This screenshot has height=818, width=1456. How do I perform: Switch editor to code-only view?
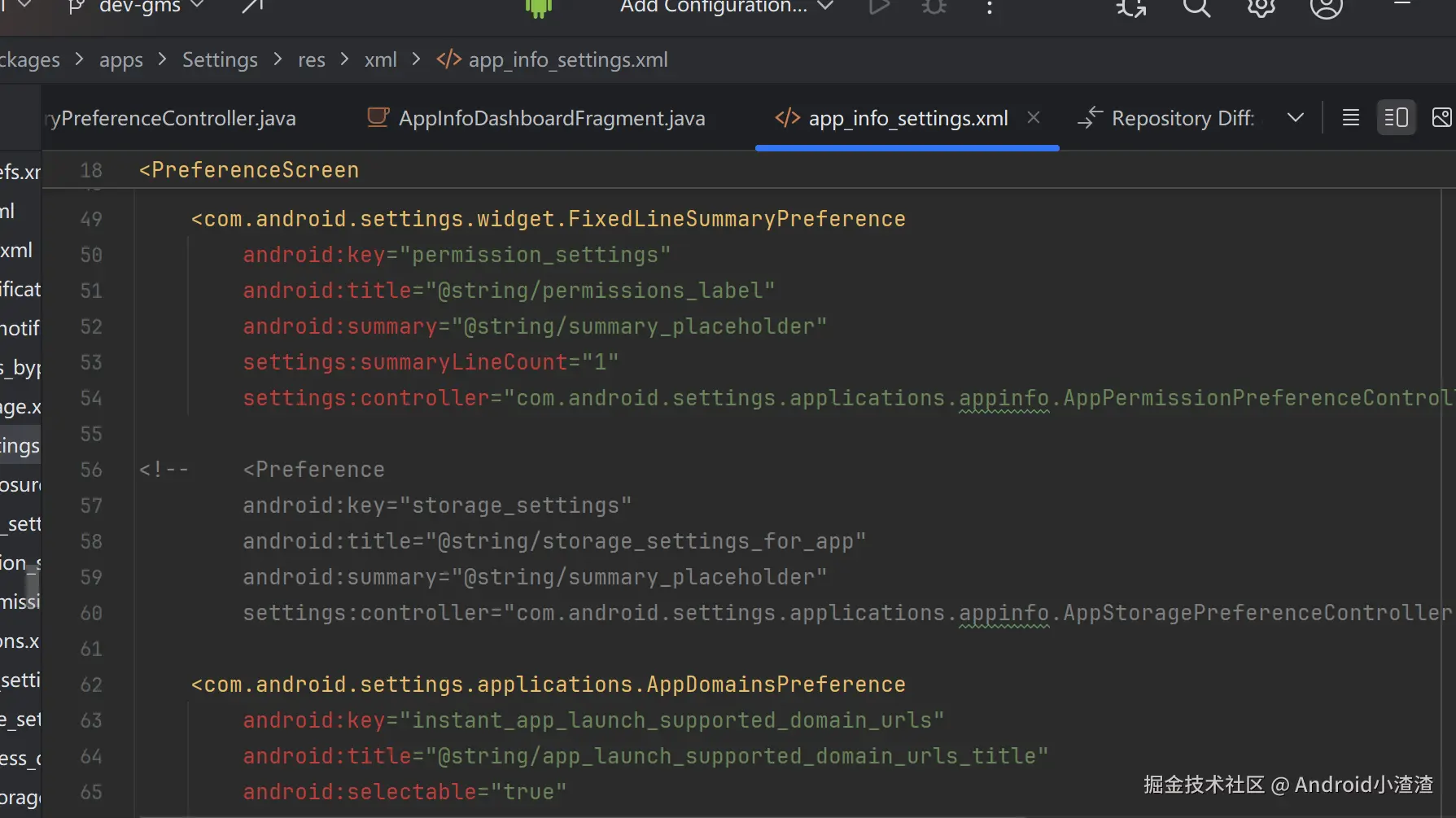point(1351,118)
